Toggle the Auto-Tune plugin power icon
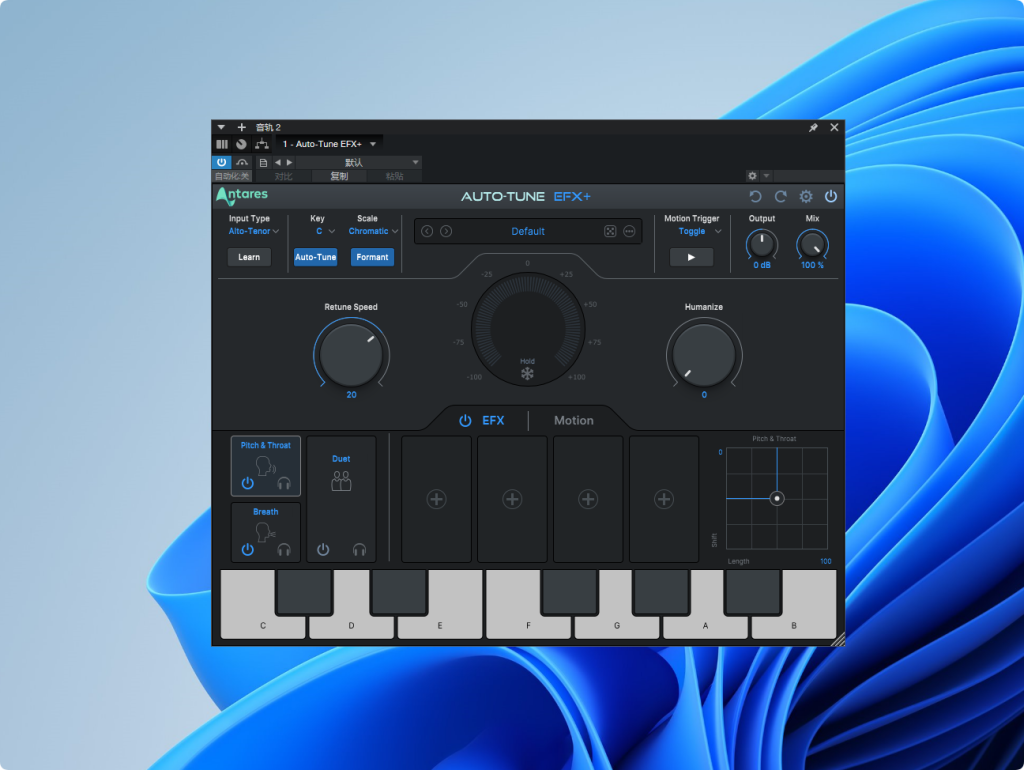 pos(831,196)
